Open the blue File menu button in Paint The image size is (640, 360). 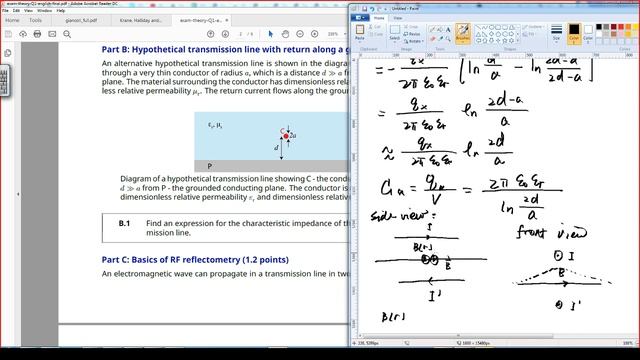tap(360, 18)
